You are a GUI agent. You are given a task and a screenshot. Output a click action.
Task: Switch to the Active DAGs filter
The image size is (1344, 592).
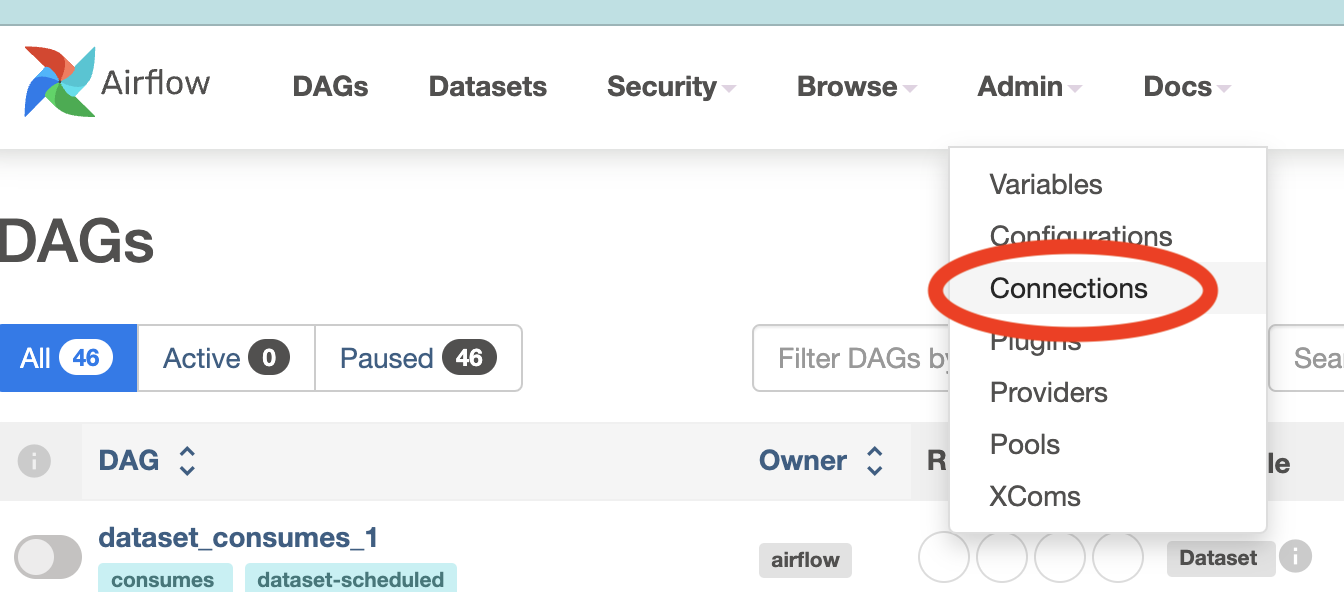click(x=225, y=357)
